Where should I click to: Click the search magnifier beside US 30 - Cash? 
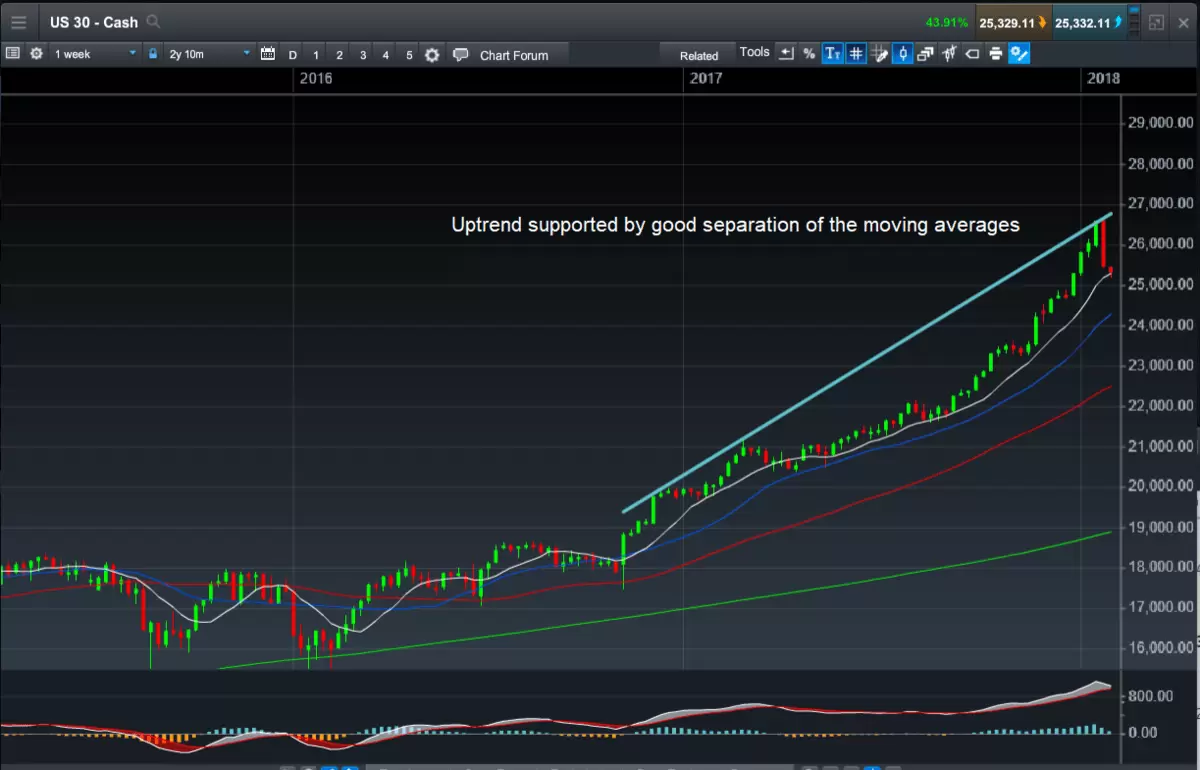pos(152,21)
